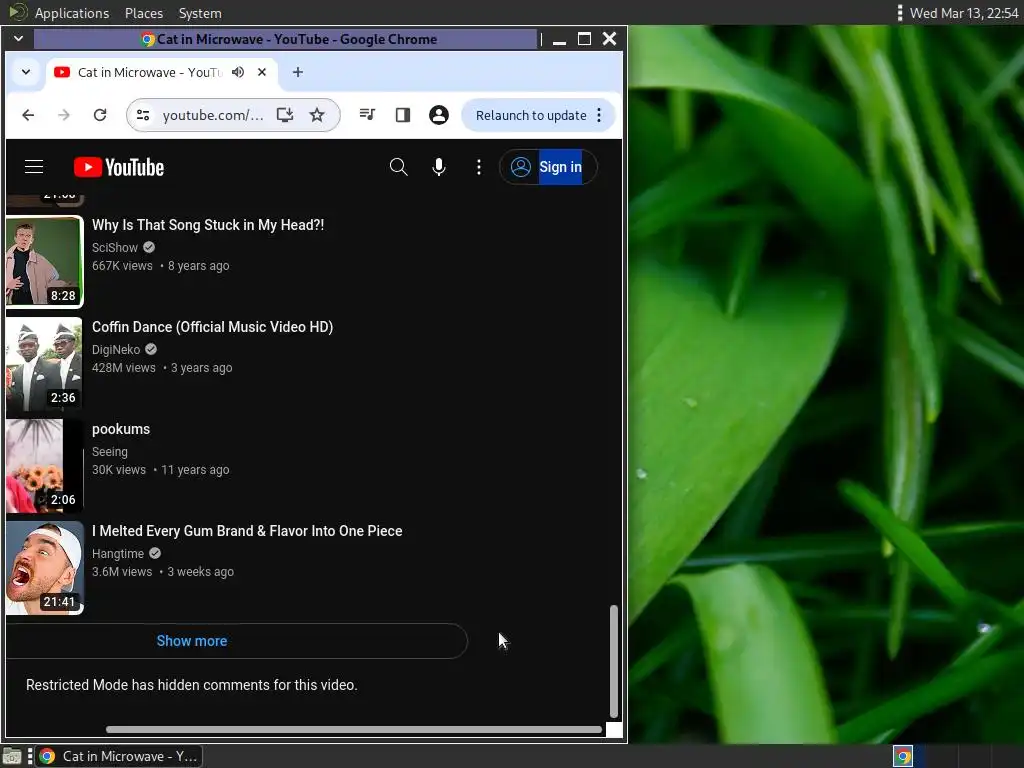The width and height of the screenshot is (1024, 768).
Task: Reload the YouTube page
Action: 100,116
